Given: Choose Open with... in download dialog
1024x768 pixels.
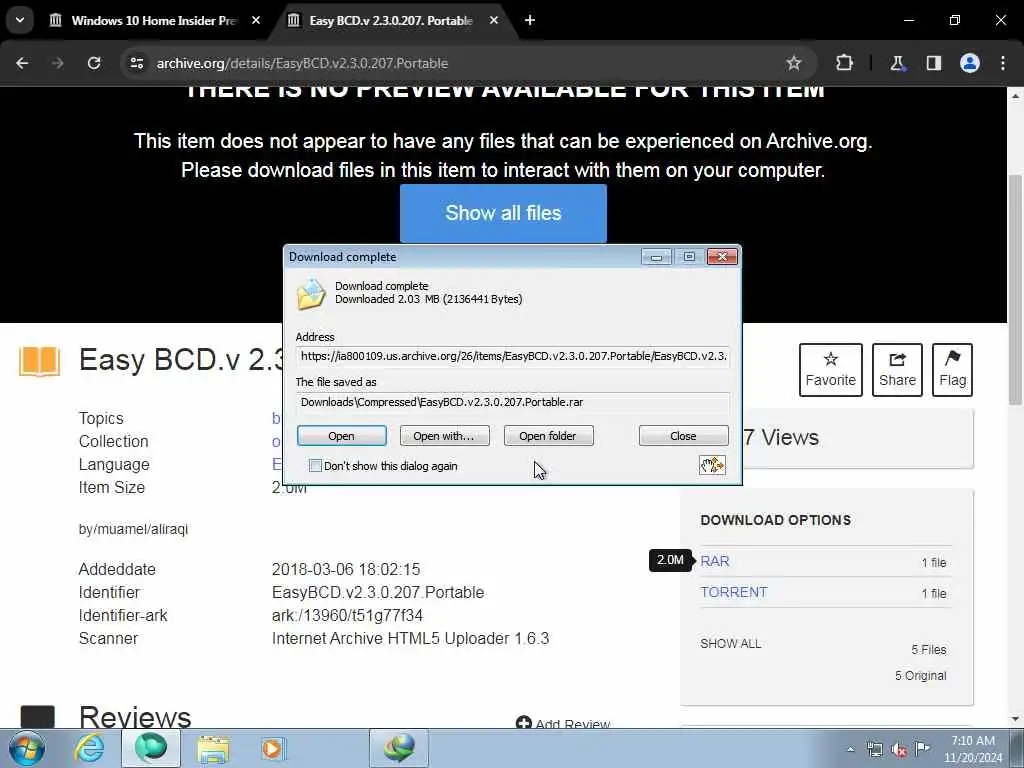Looking at the screenshot, I should pyautogui.click(x=444, y=436).
